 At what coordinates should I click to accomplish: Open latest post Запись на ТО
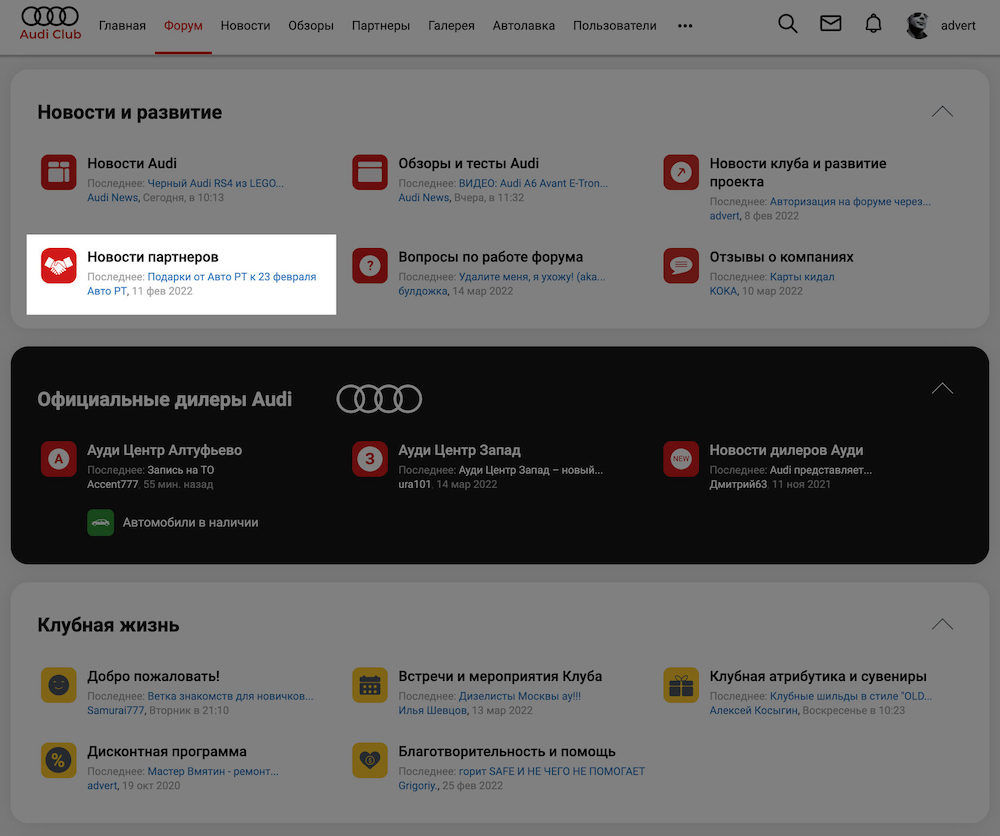pos(180,470)
